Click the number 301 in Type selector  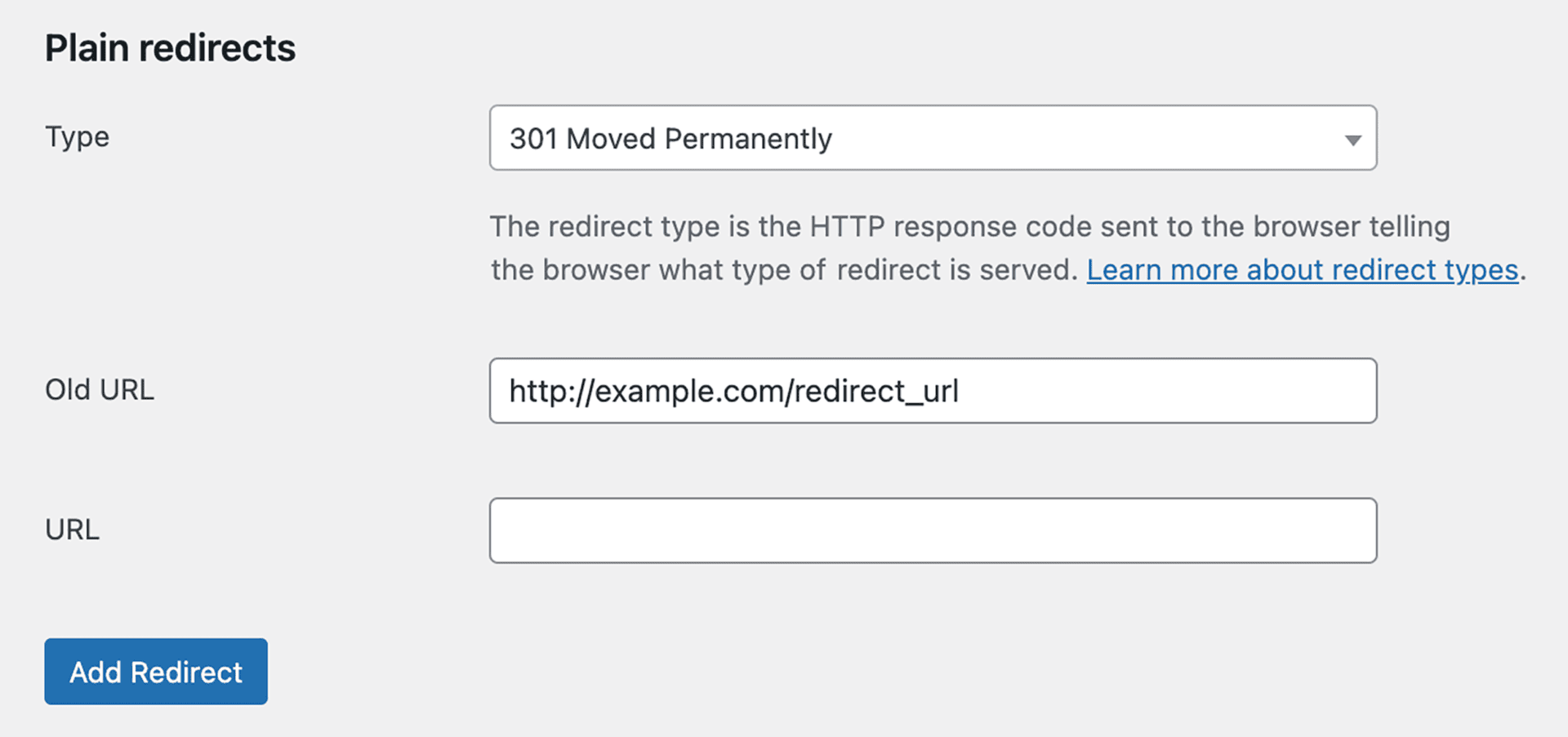click(532, 139)
